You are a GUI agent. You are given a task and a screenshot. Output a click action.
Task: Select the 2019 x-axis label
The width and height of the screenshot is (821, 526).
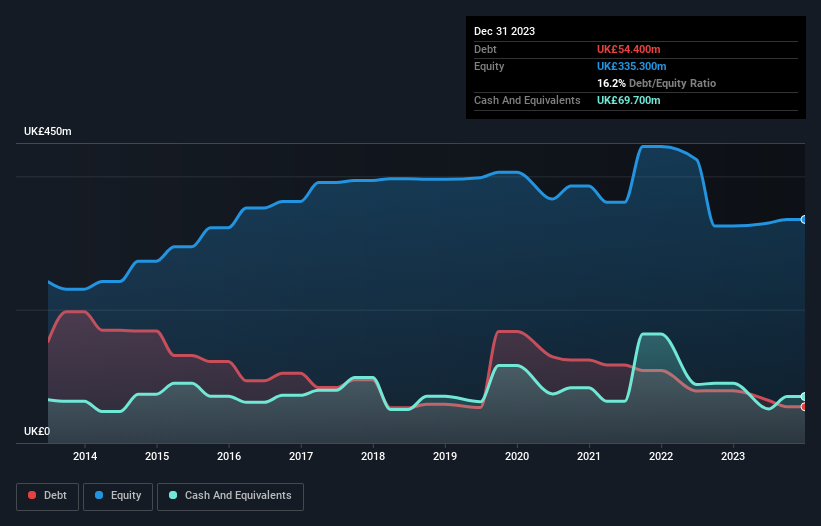coord(445,456)
